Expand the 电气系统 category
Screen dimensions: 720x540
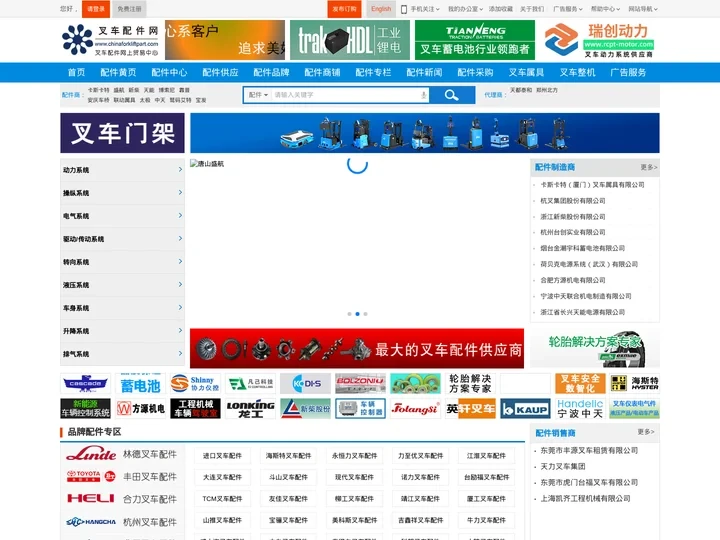pos(123,216)
